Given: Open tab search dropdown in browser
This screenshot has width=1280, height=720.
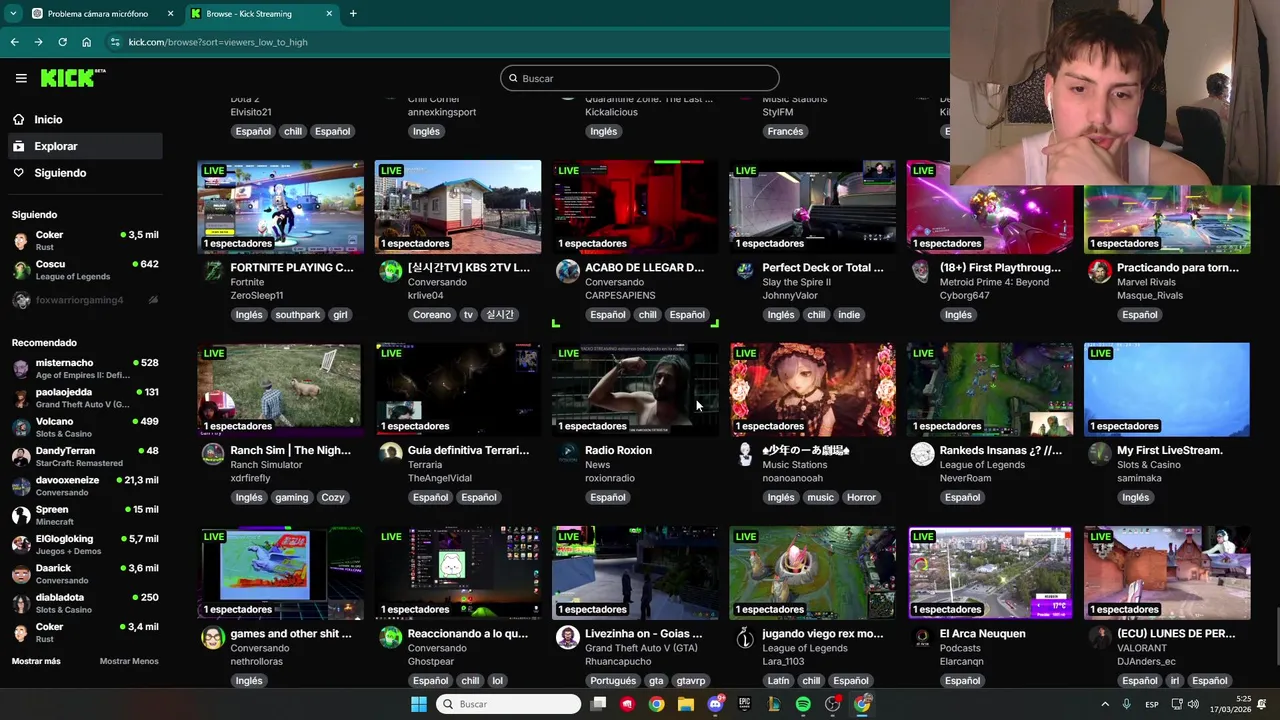Looking at the screenshot, I should pos(13,14).
